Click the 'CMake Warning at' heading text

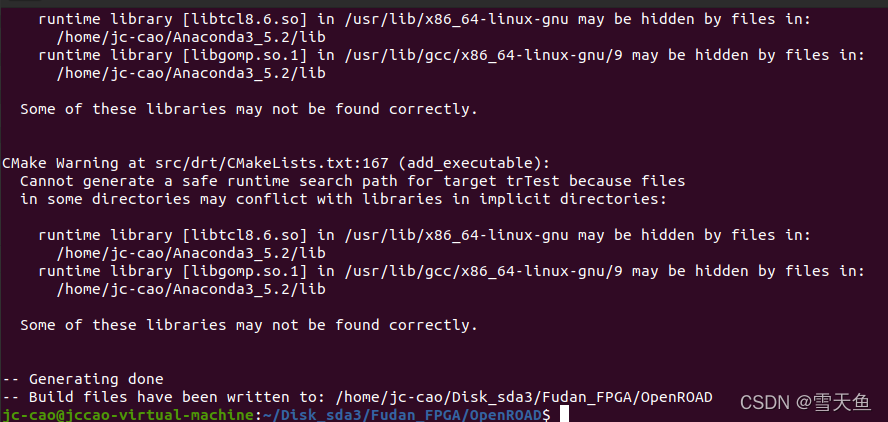(x=74, y=163)
